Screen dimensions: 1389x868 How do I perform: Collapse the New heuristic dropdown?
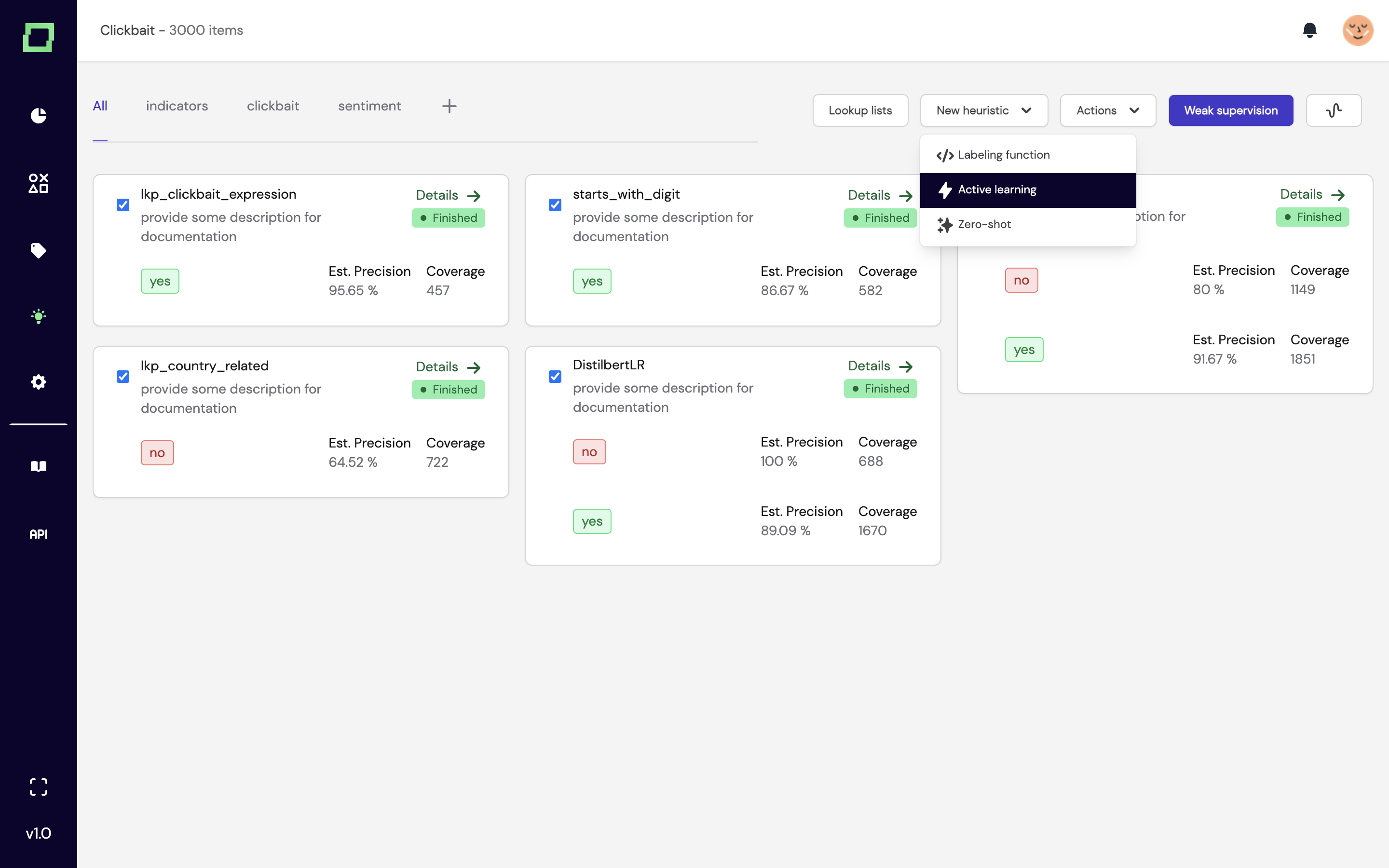(983, 110)
